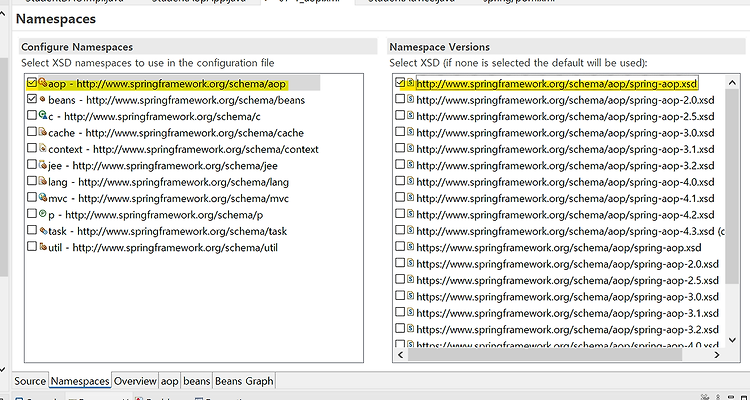Check the https spring-aop-2.5.xsd checkbox

[400, 279]
